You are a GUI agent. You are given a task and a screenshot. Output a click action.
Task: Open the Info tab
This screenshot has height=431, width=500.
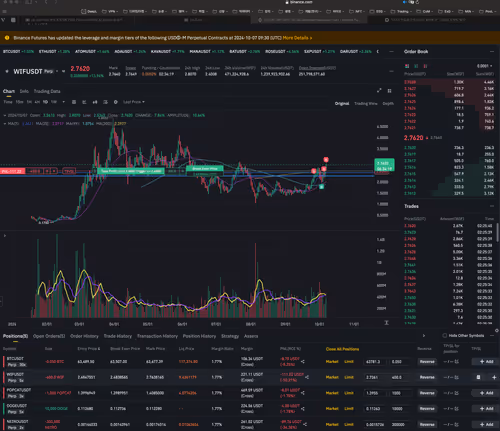click(x=24, y=91)
